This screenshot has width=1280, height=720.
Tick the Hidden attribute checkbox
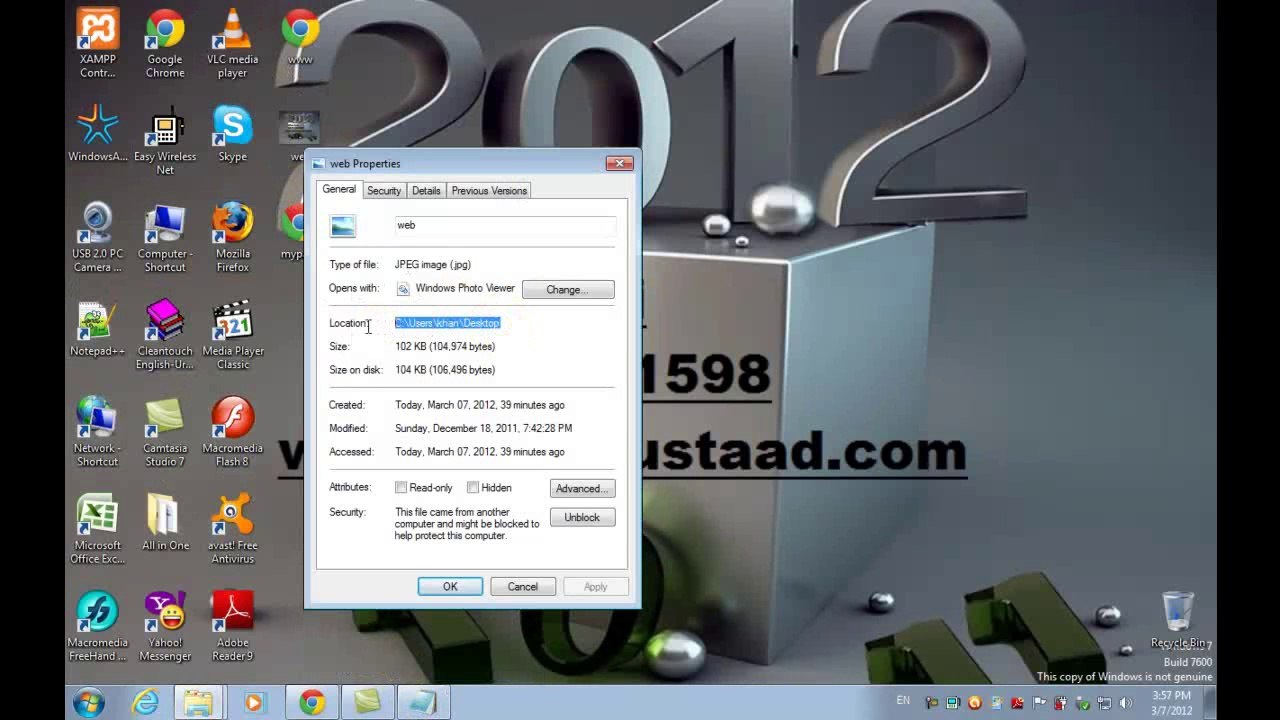[473, 488]
